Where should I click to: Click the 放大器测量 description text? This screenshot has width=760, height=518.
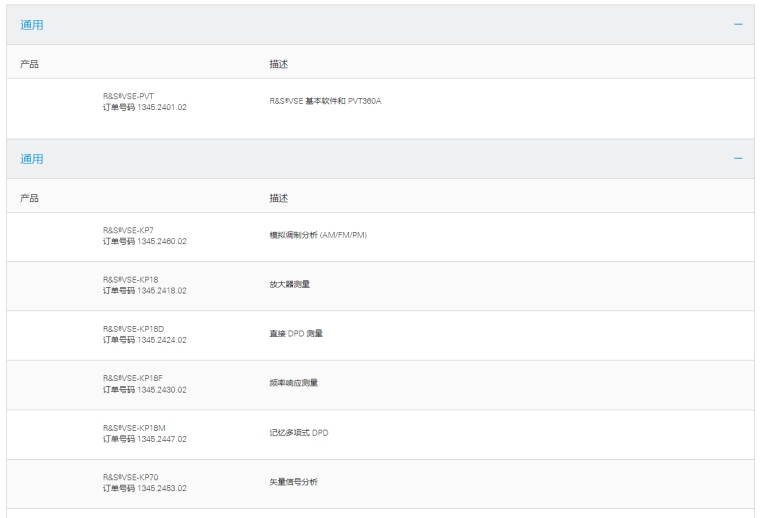pos(289,284)
